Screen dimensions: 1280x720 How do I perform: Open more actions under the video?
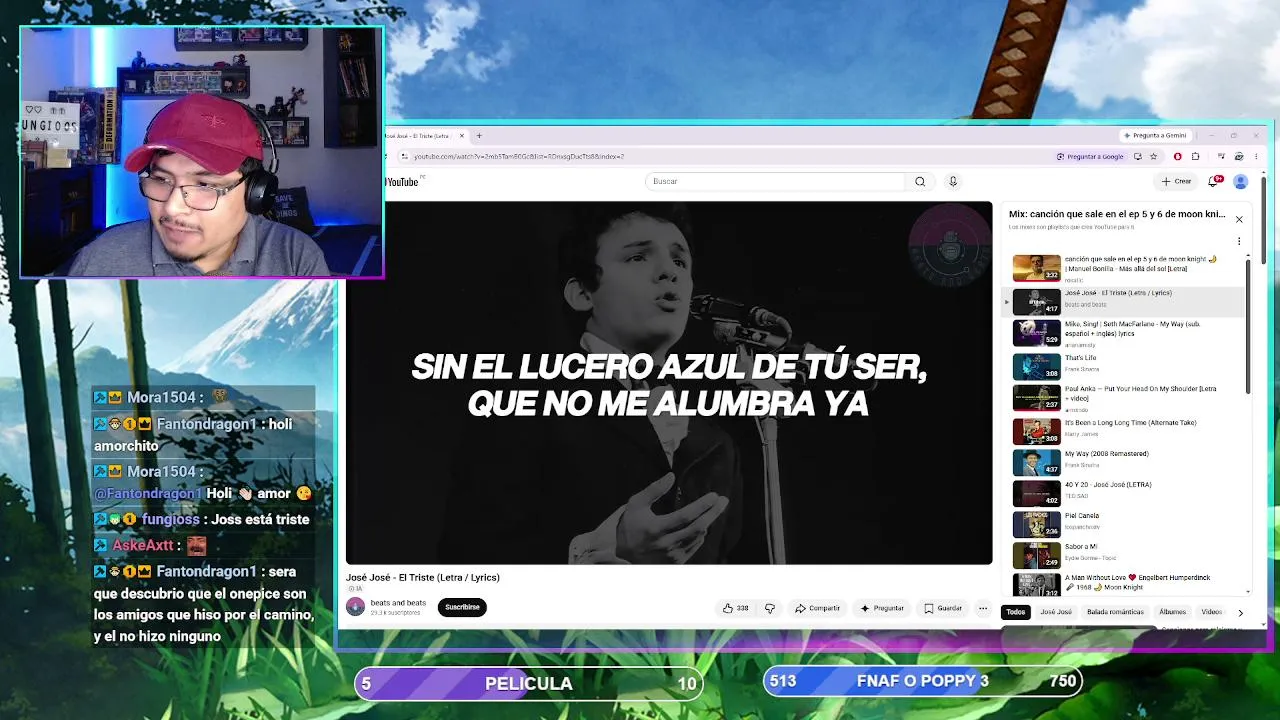pos(983,608)
